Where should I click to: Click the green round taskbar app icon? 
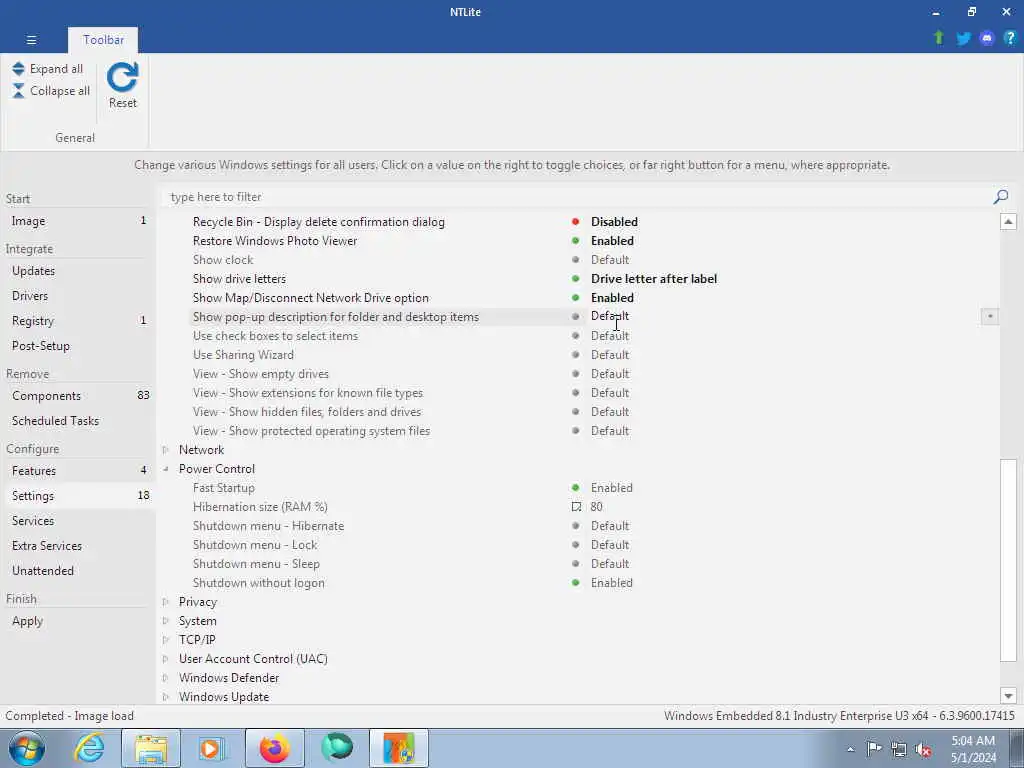click(x=337, y=748)
